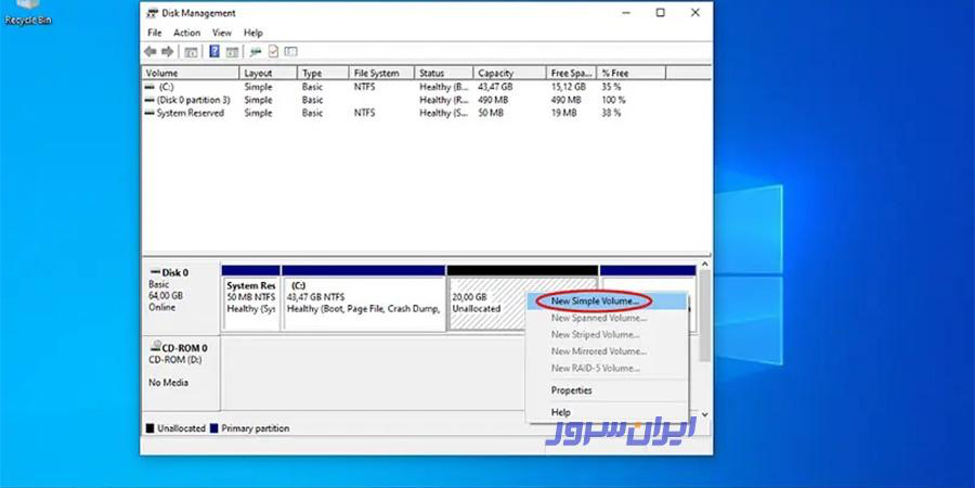Click New Mirrored Volume... context menu entry
This screenshot has width=977, height=489.
(x=608, y=352)
